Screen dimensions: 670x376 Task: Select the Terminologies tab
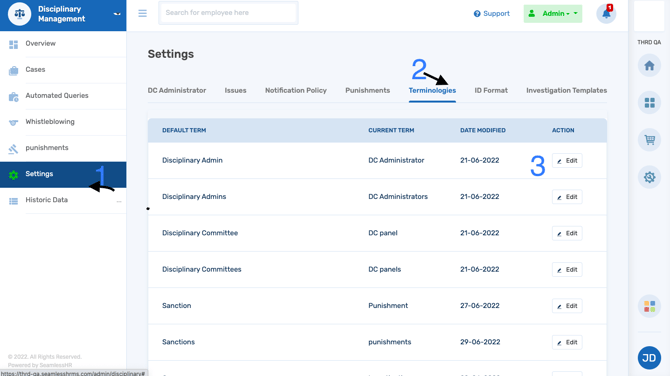pos(432,90)
